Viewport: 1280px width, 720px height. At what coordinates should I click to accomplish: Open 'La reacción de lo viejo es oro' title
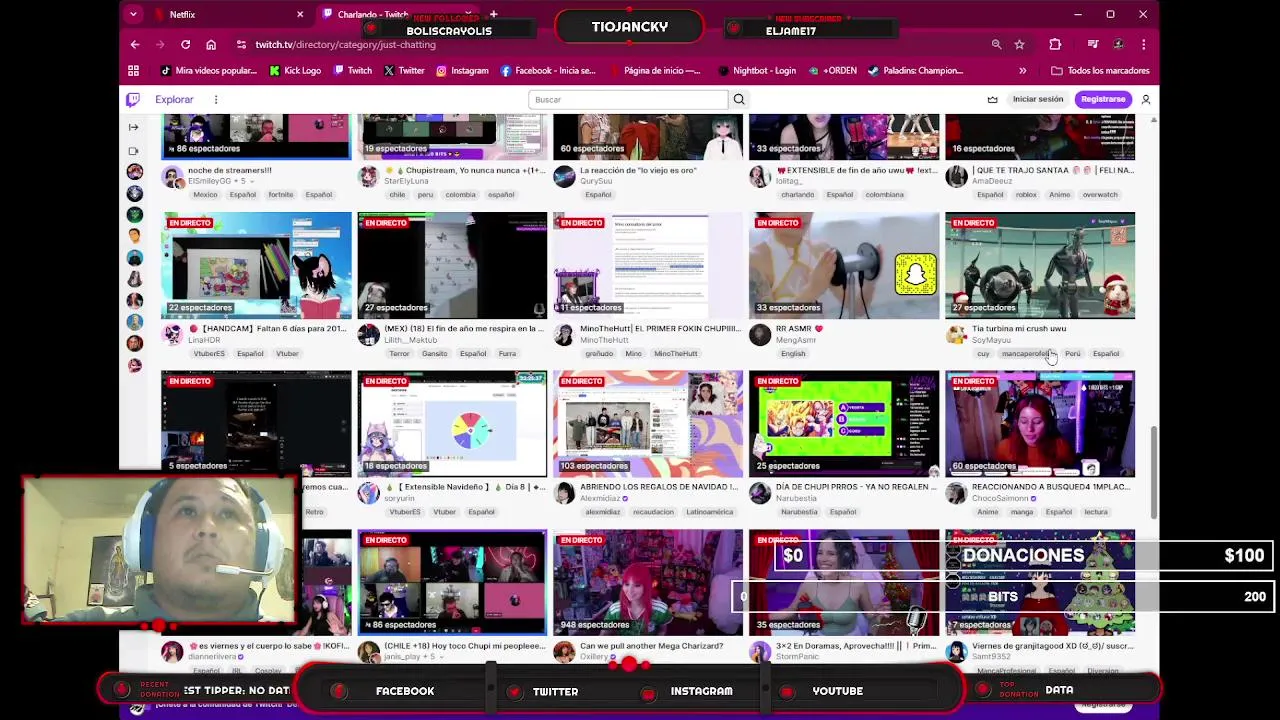[x=638, y=170]
